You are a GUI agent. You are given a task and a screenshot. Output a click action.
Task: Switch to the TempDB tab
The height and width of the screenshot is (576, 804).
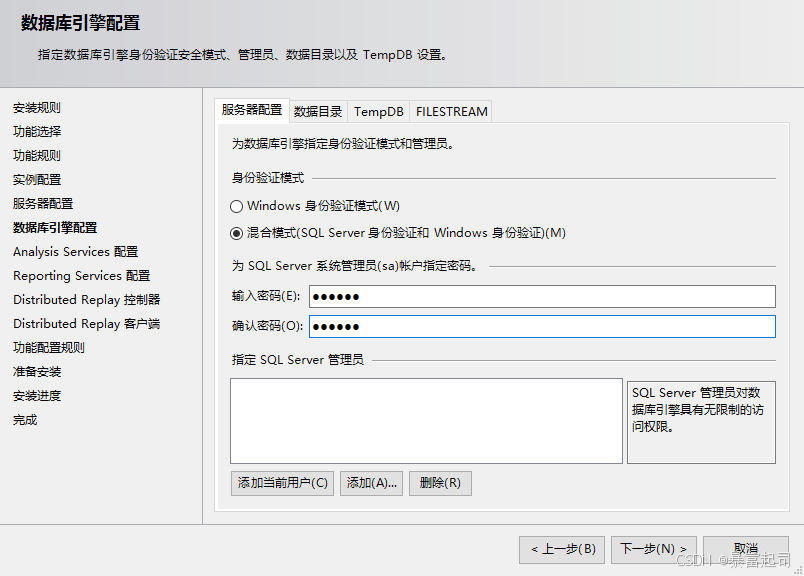[x=379, y=112]
